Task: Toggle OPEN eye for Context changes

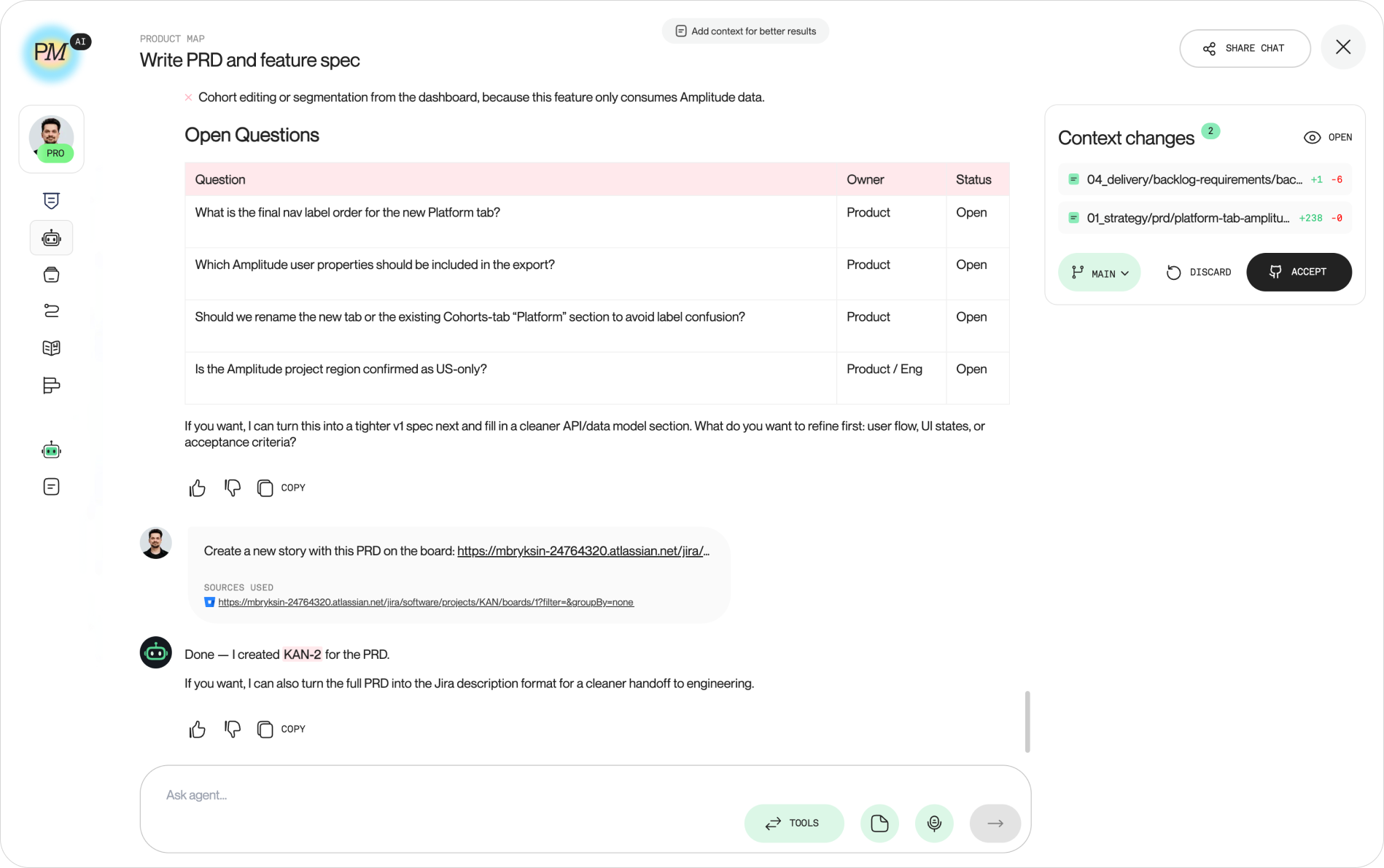Action: click(1328, 137)
